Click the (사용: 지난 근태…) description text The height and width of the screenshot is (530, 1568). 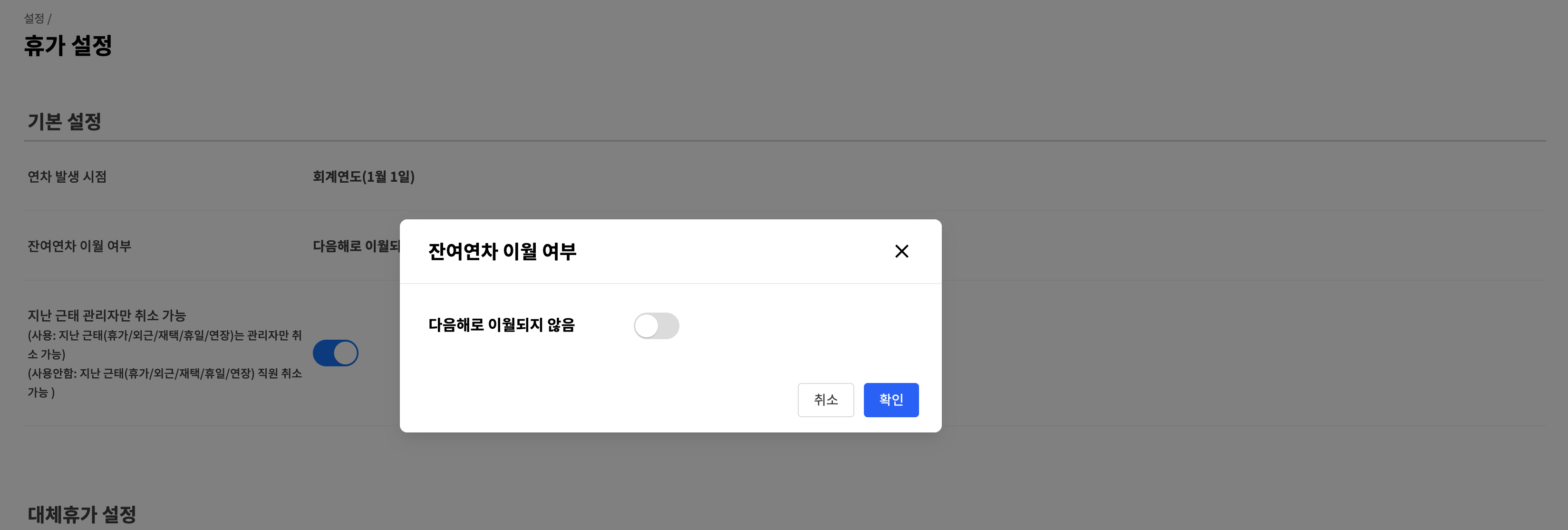pos(165,345)
